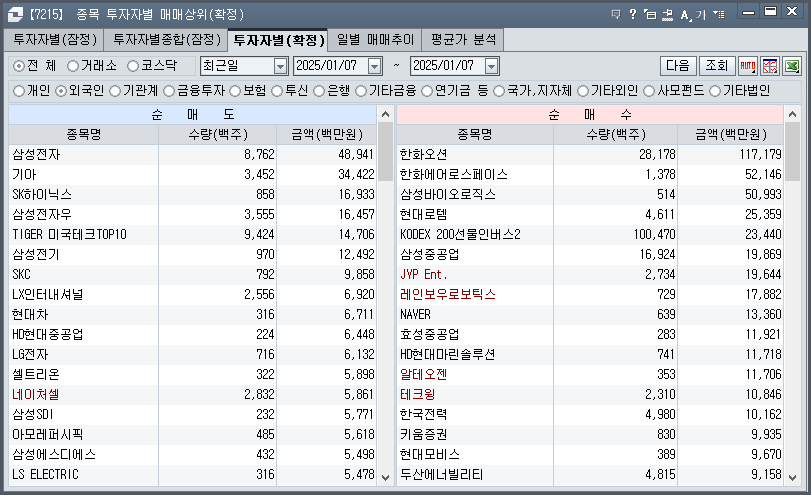Image resolution: width=811 pixels, height=495 pixels.
Task: Select TIGER 미국테크TOP10 row
Action: coord(192,235)
